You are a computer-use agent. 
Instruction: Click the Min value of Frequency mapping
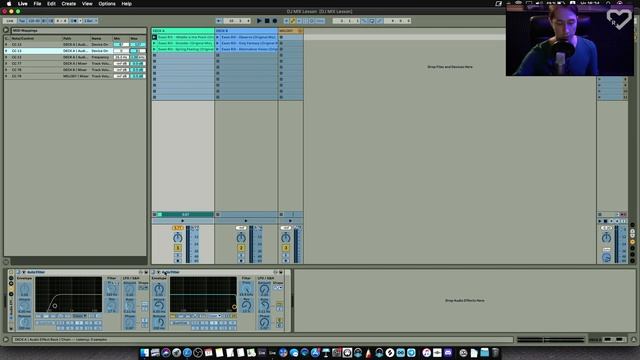(121, 57)
